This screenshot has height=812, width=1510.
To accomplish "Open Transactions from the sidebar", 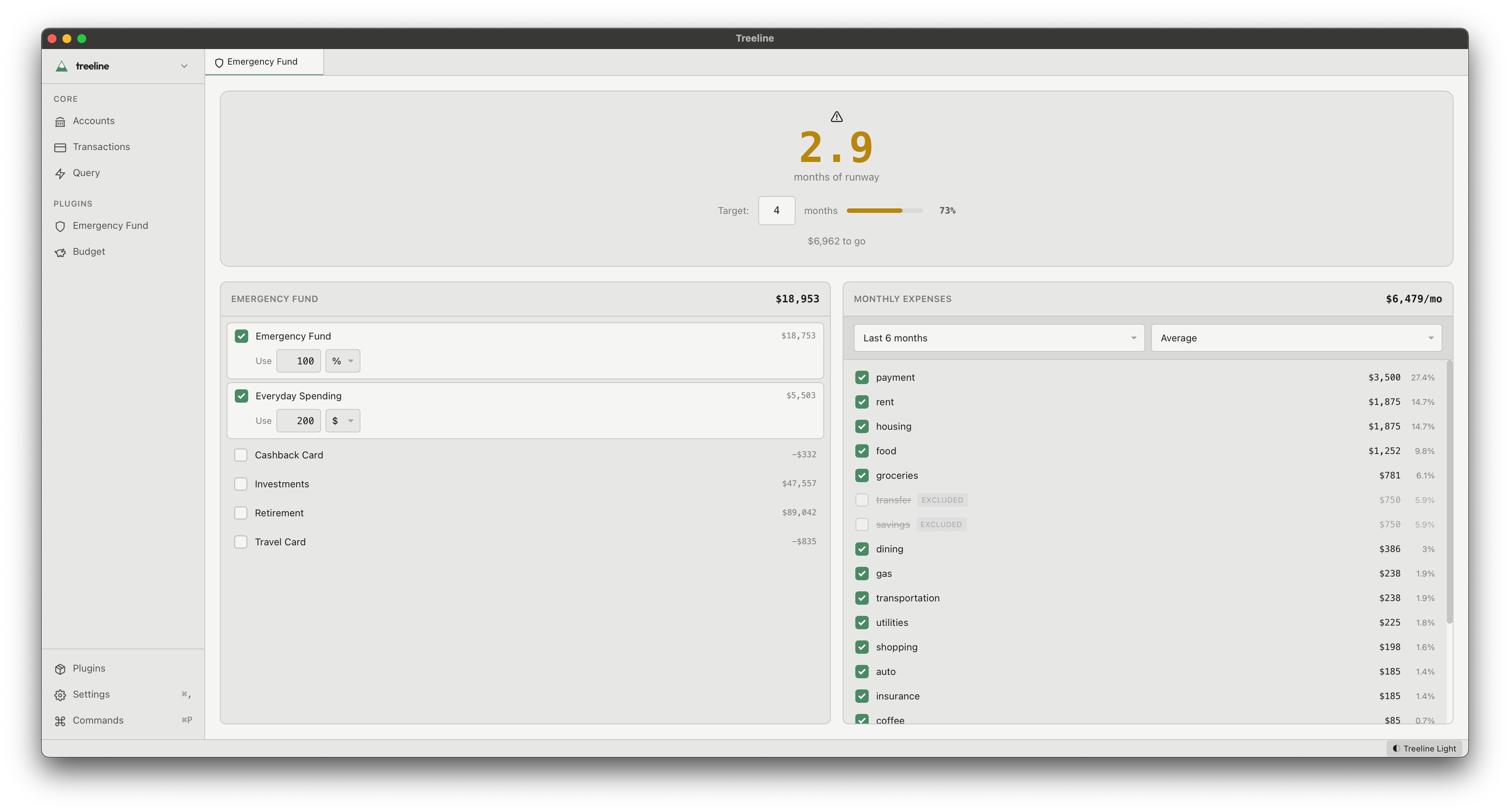I will click(x=101, y=147).
